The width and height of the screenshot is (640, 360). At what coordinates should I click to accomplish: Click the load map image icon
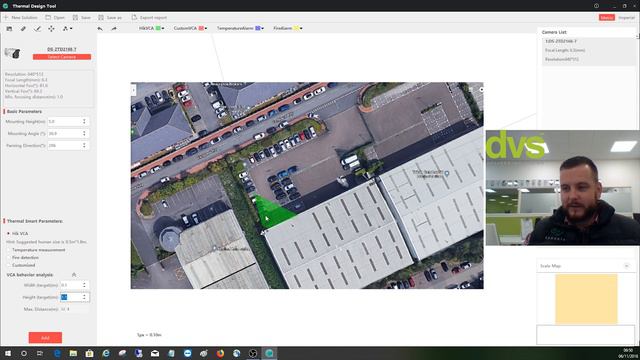tap(9, 29)
